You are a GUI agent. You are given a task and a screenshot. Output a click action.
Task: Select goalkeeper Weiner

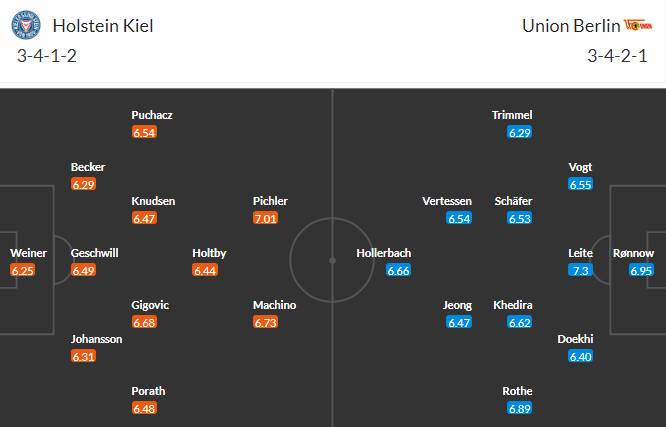pyautogui.click(x=28, y=253)
